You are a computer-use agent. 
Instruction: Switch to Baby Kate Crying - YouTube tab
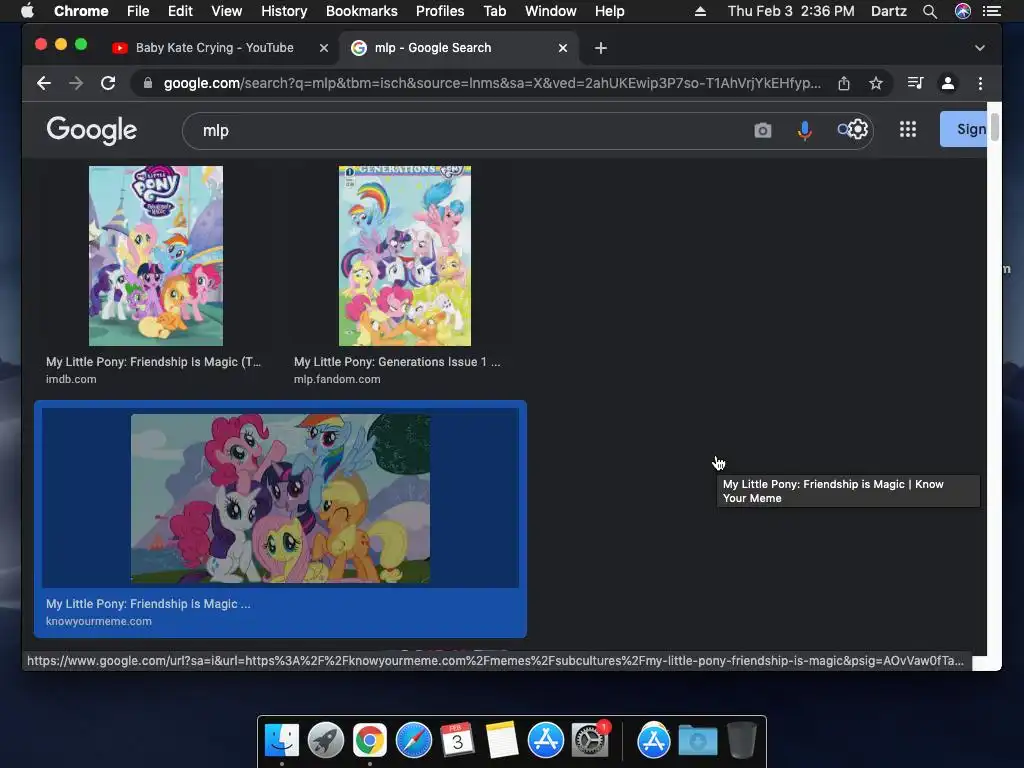click(214, 48)
